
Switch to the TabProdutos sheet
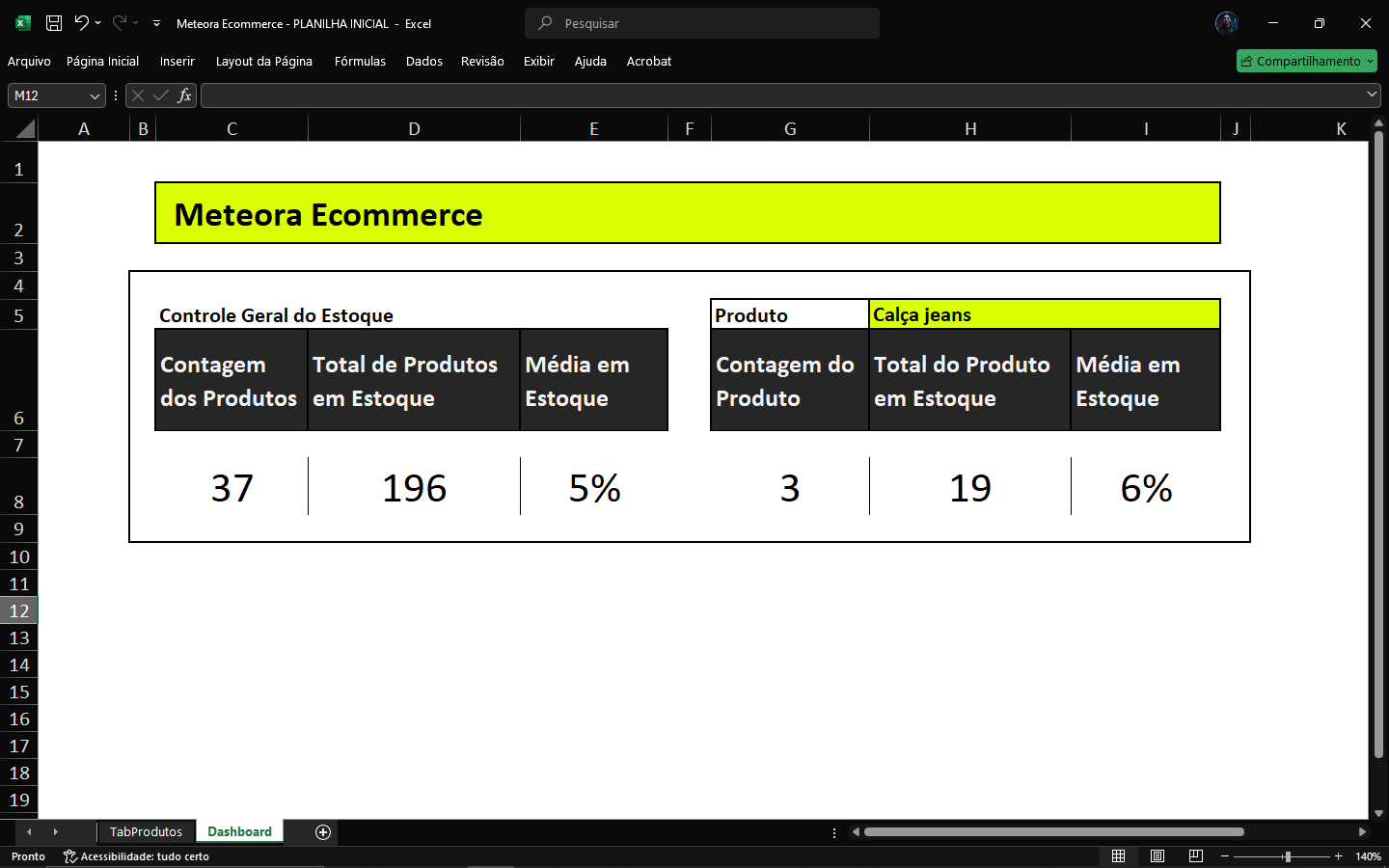(x=146, y=831)
